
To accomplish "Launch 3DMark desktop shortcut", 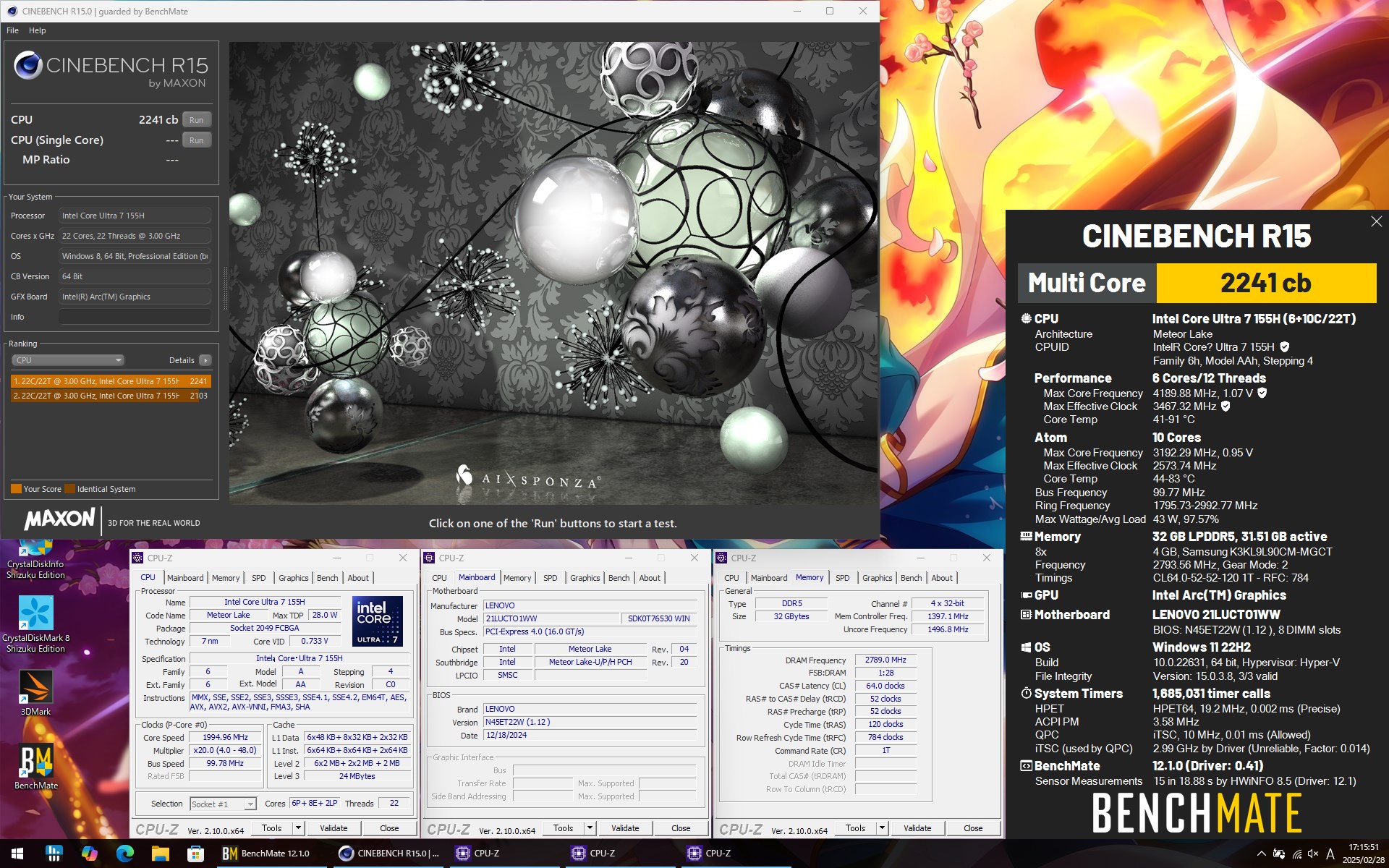I will click(35, 693).
